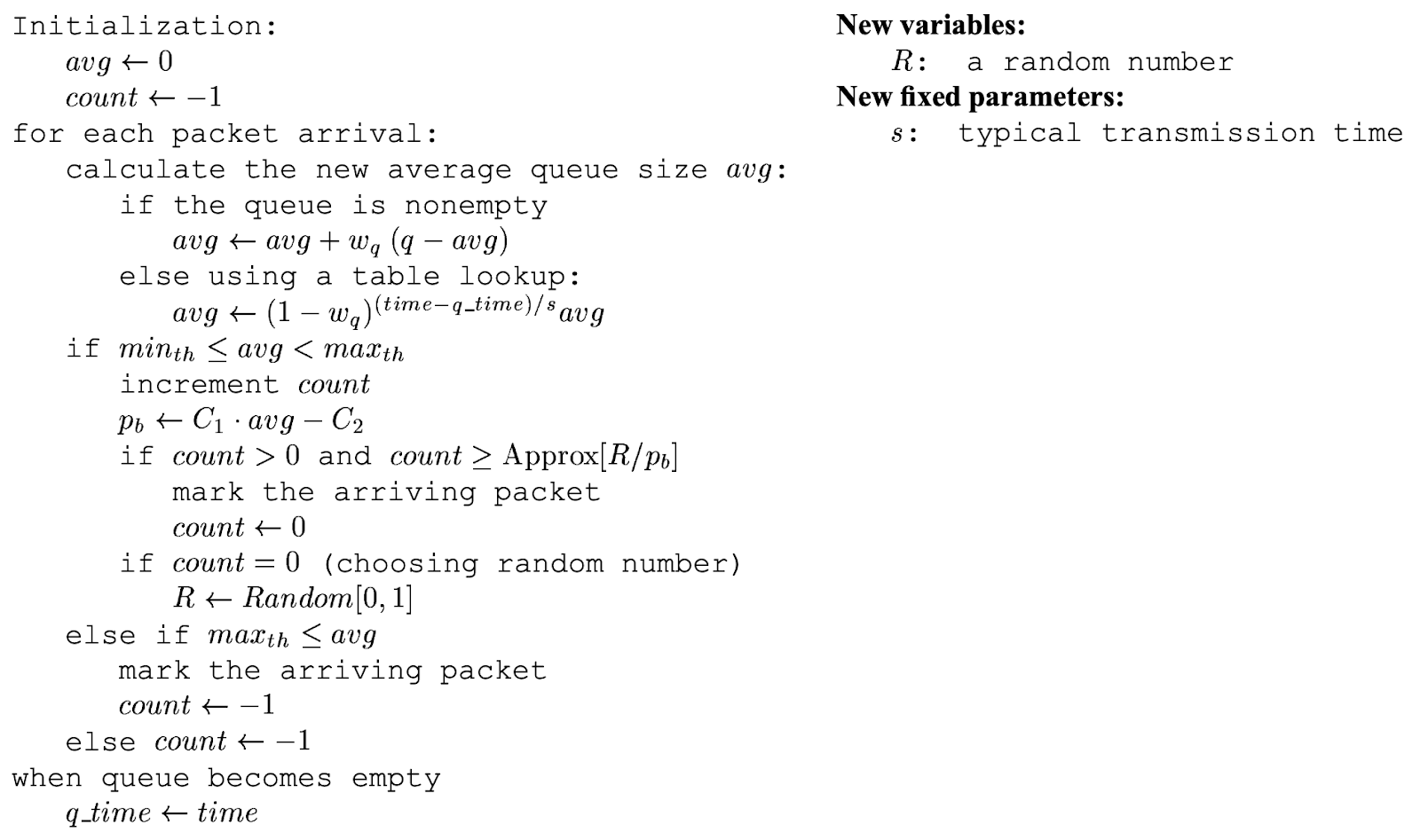Click the 'avg ← 0' initialization line
1420x840 pixels.
coord(119,61)
